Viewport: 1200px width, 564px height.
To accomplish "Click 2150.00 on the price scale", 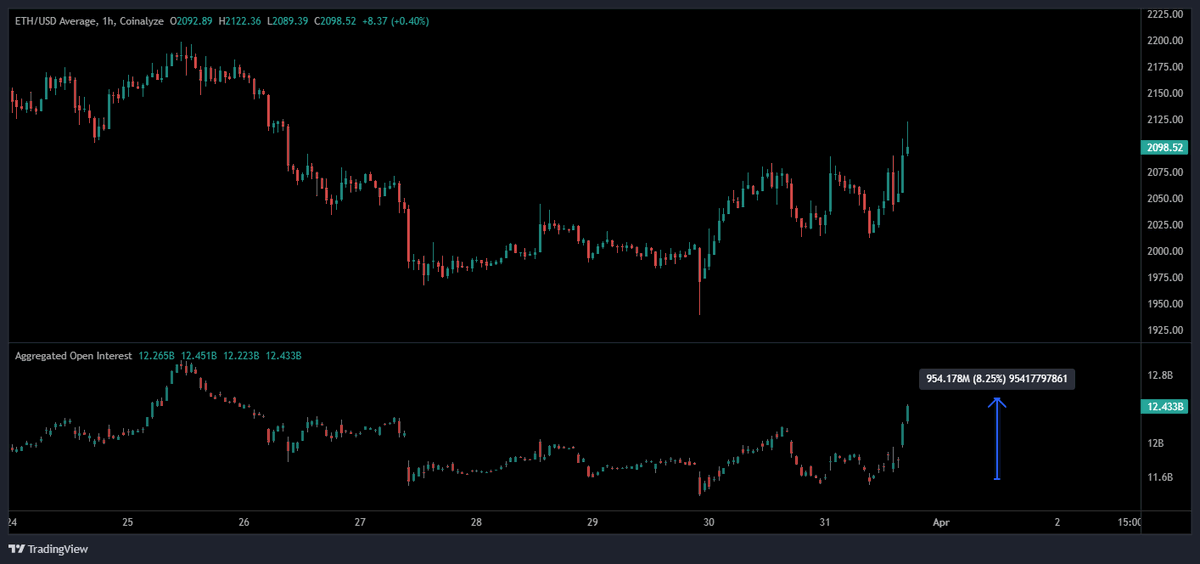I will (1166, 93).
